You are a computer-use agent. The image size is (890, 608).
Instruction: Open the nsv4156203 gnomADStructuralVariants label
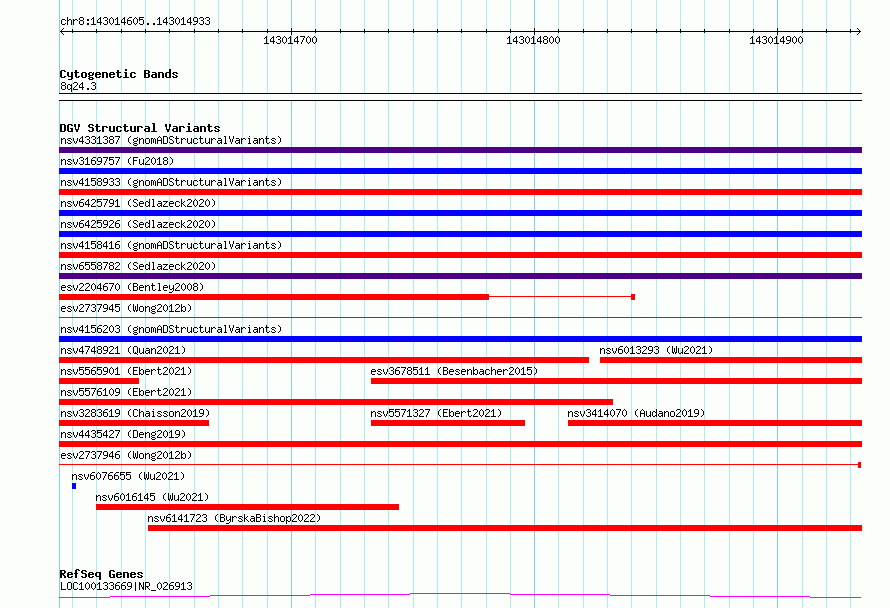(x=171, y=329)
